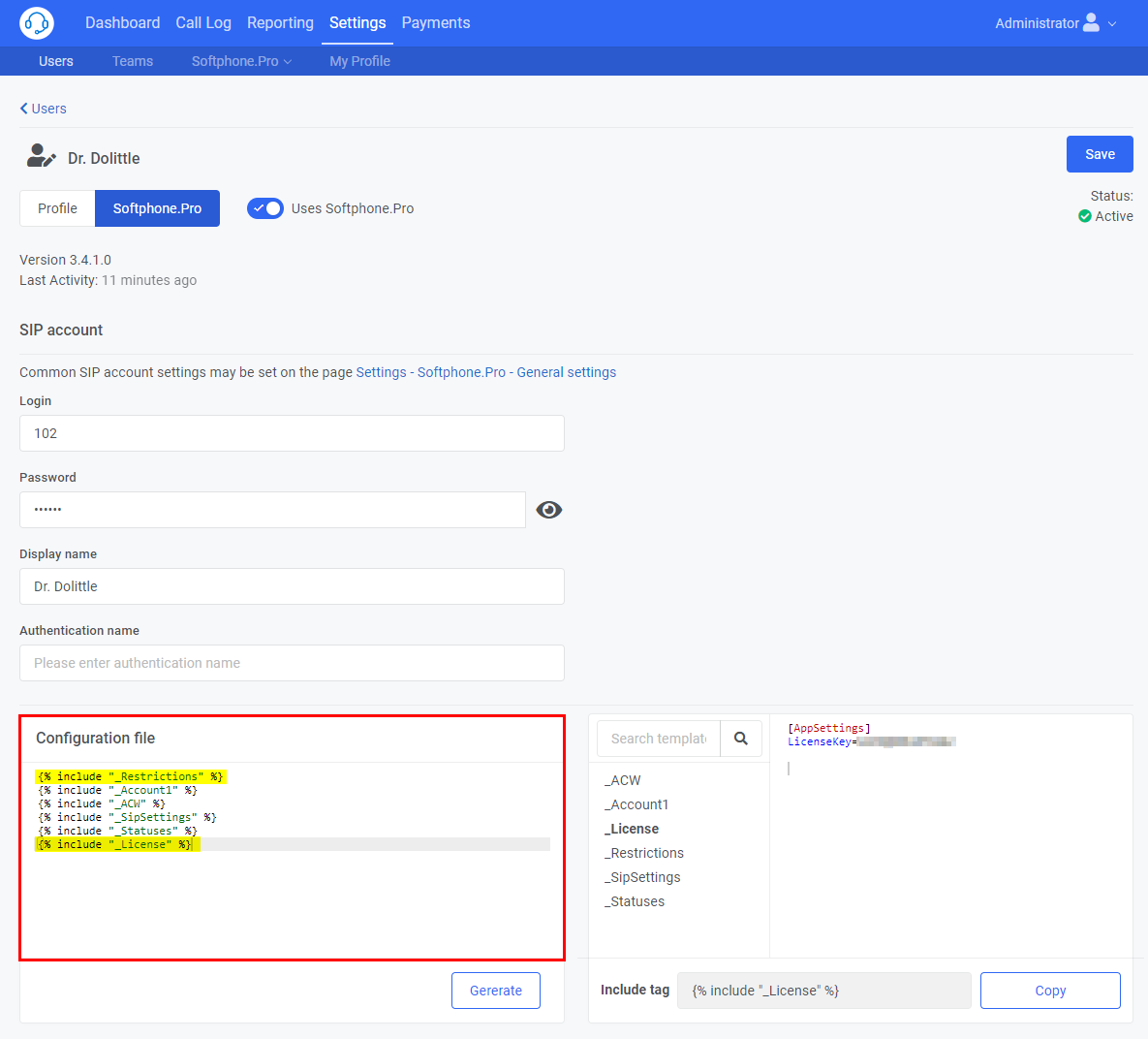Switch to the Profile tab
The image size is (1148, 1039).
57,208
